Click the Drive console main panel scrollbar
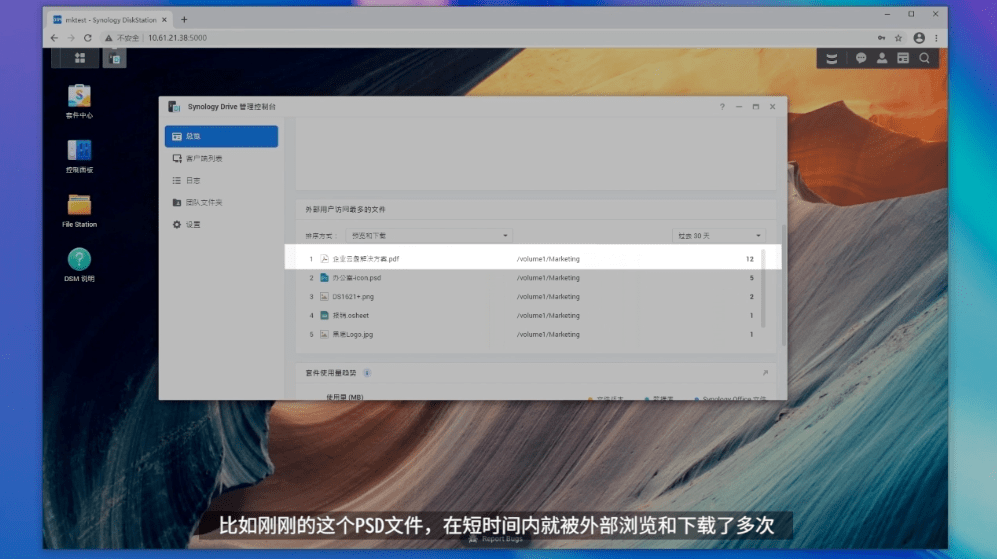997x559 pixels. point(784,285)
